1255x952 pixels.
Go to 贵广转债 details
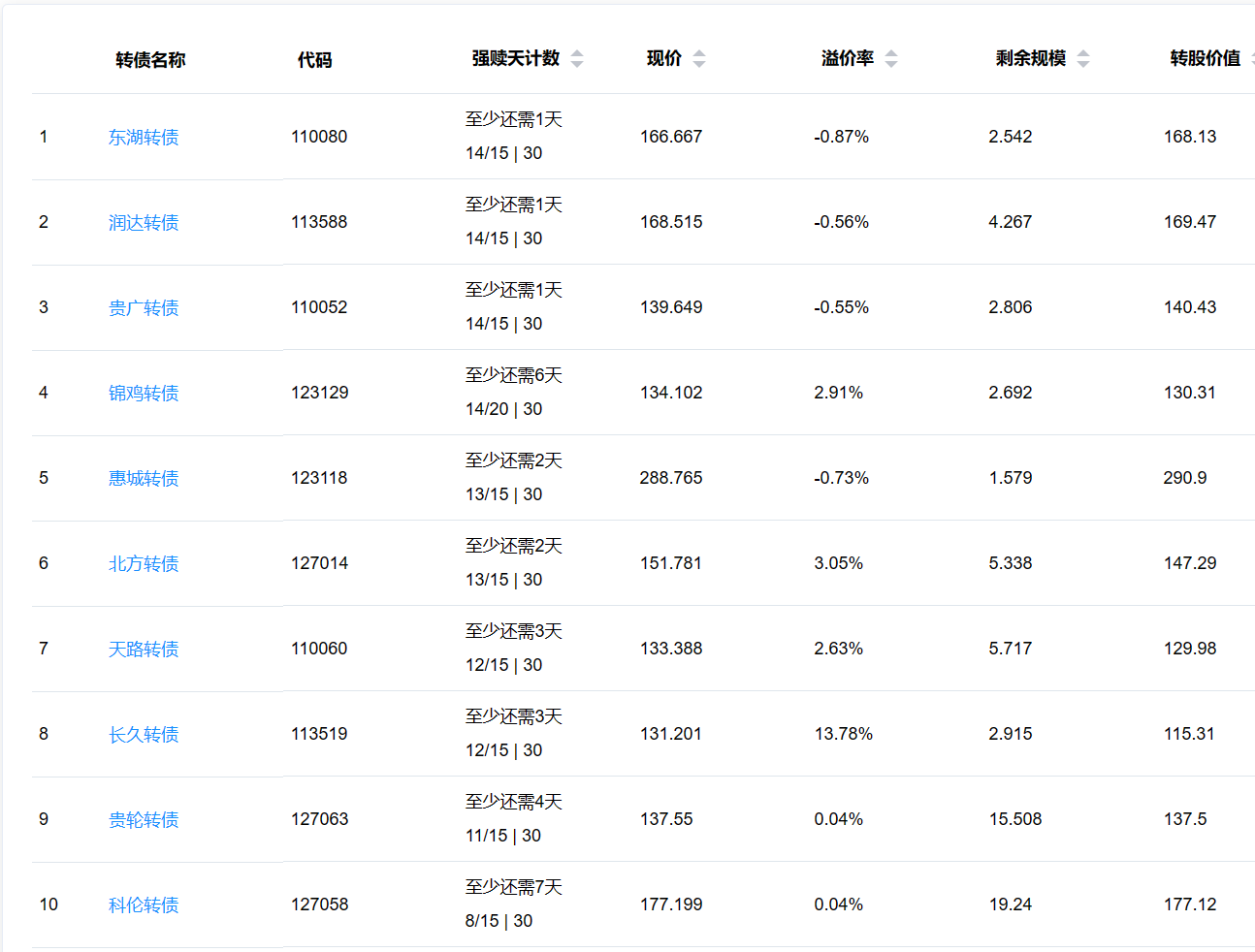[144, 308]
